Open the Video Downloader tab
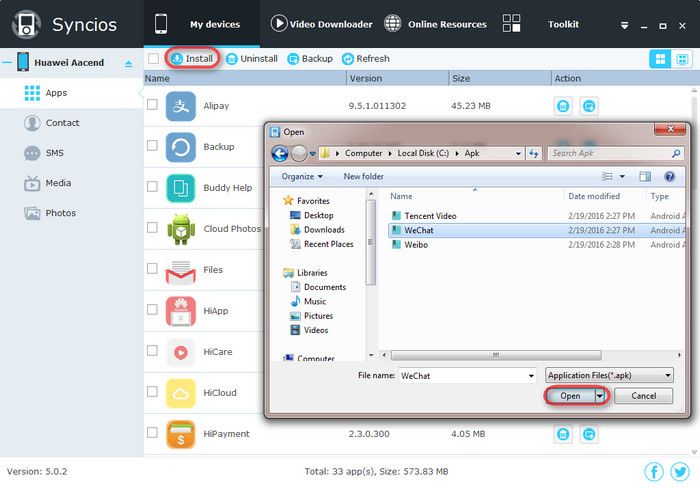 [321, 24]
